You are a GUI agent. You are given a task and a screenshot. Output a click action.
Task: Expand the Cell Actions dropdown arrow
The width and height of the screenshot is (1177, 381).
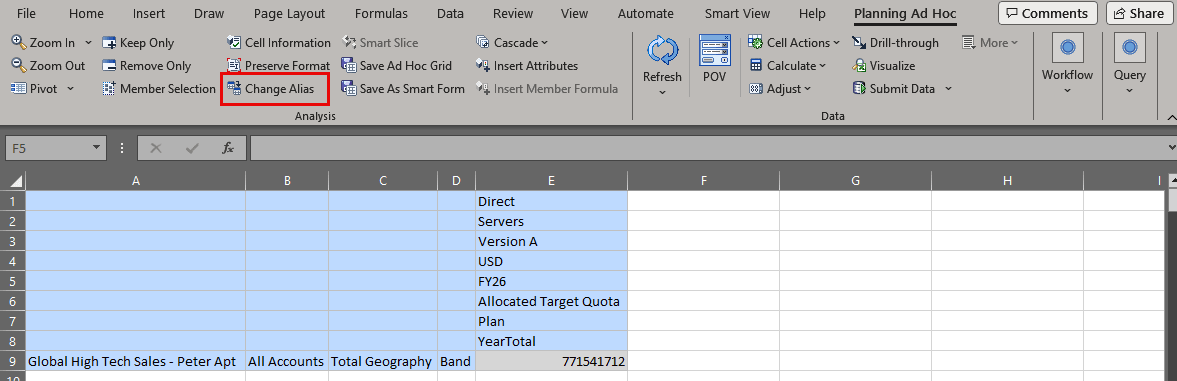pos(836,43)
